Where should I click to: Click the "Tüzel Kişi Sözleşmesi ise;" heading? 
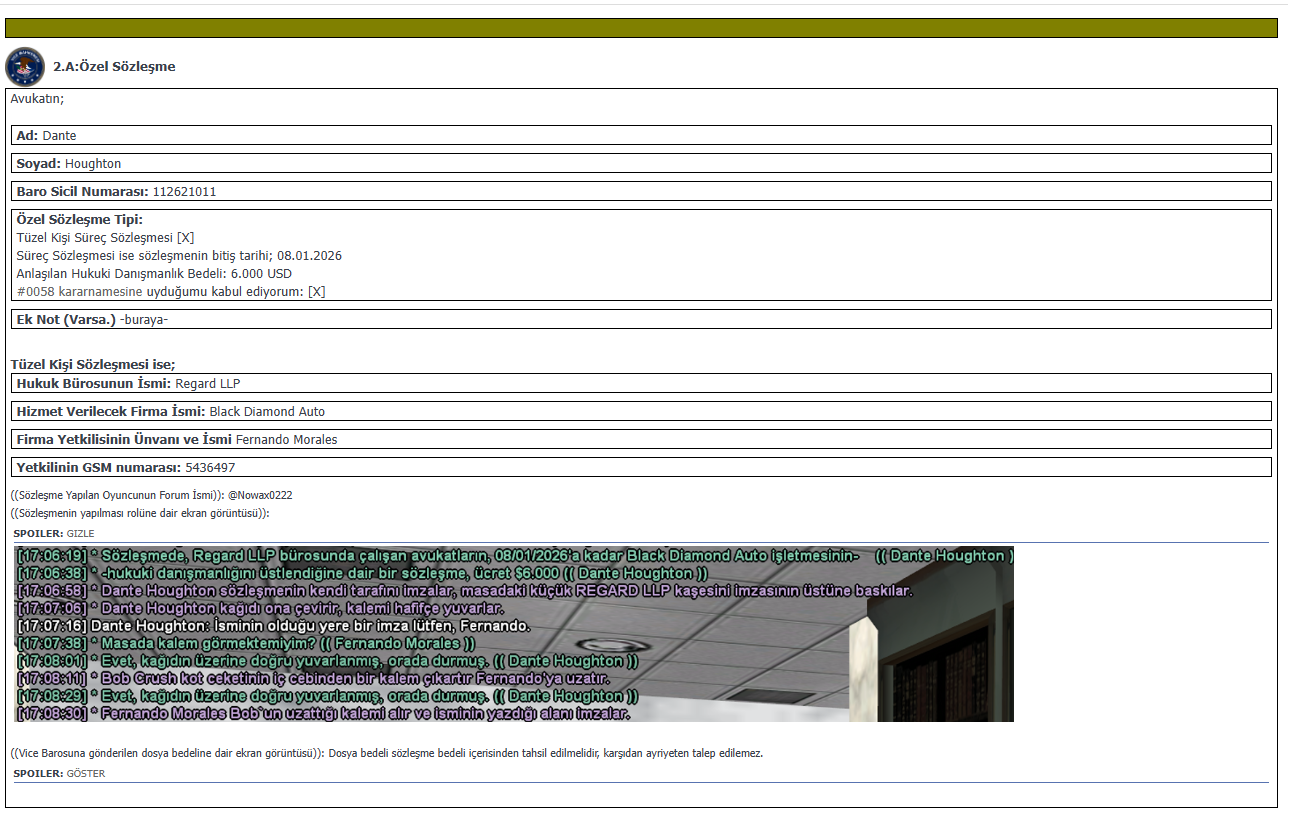pos(93,365)
